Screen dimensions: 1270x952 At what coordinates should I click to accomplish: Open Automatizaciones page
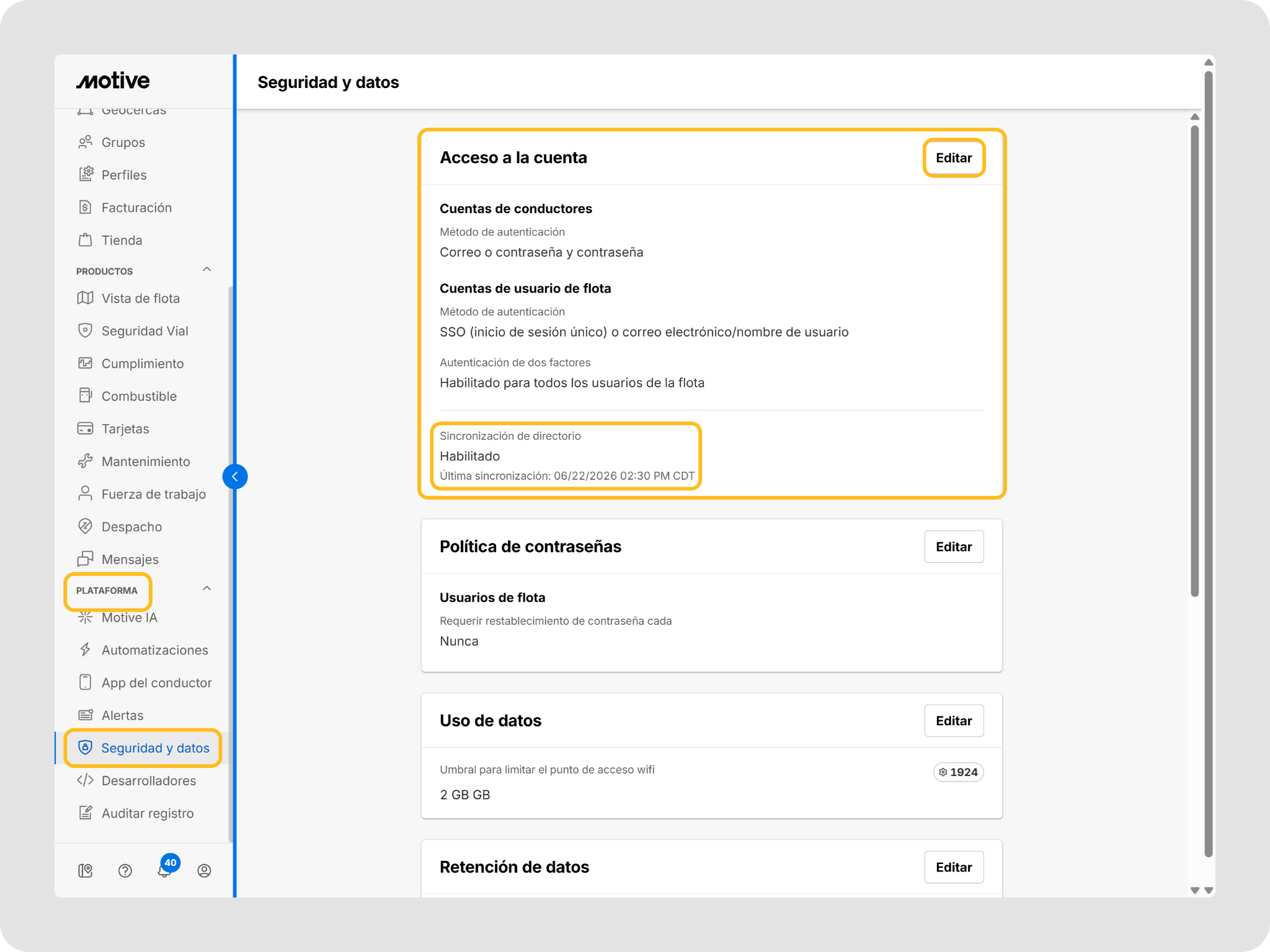tap(155, 650)
